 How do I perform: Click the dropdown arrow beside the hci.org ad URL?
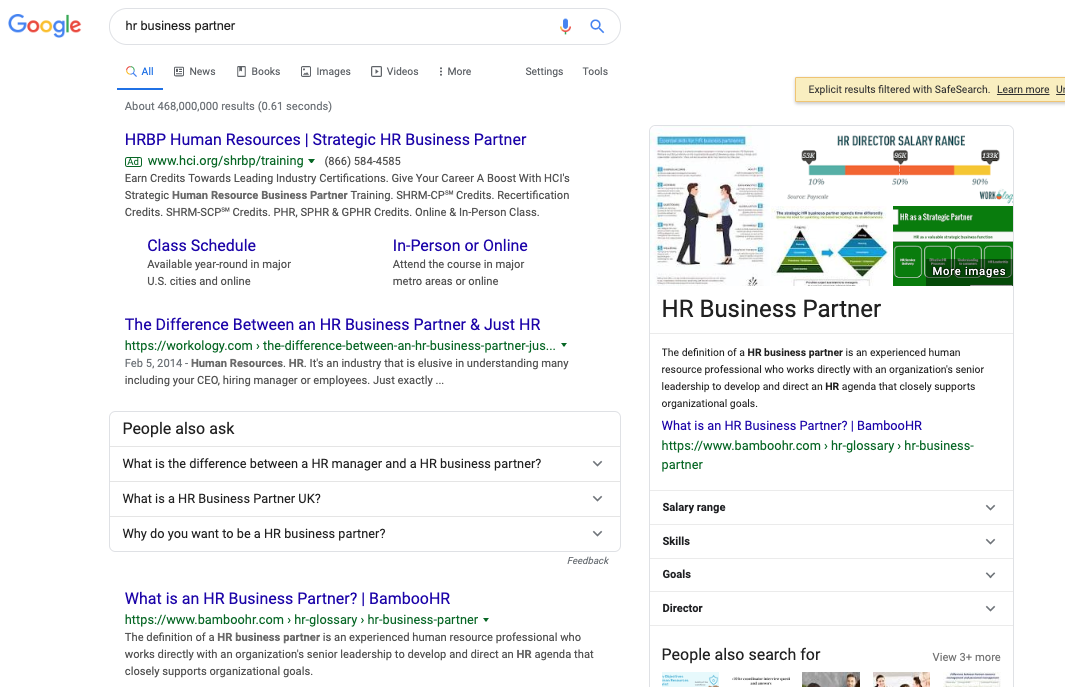pyautogui.click(x=312, y=162)
